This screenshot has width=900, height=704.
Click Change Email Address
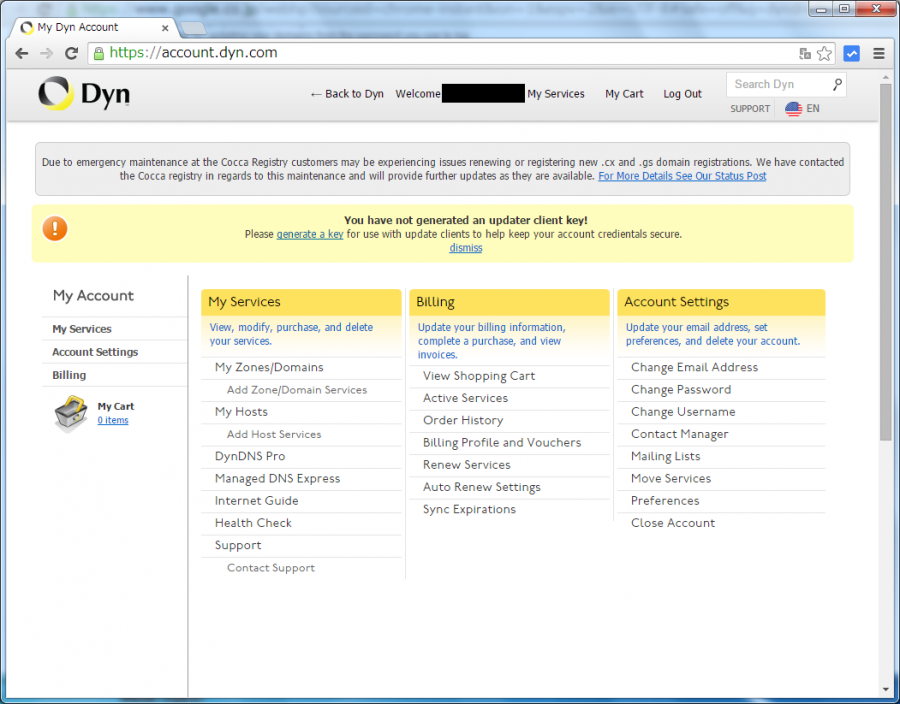[x=695, y=367]
